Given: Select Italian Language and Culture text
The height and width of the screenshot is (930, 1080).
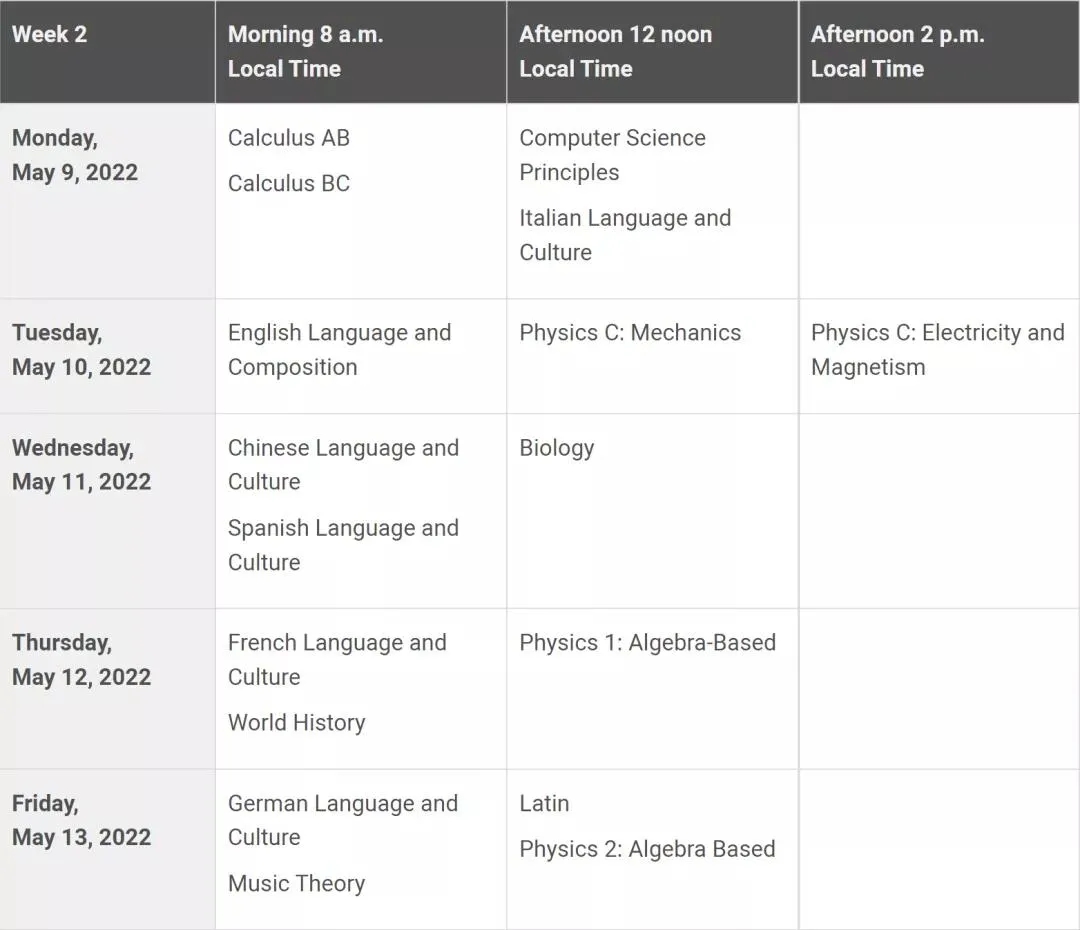Looking at the screenshot, I should [x=625, y=235].
